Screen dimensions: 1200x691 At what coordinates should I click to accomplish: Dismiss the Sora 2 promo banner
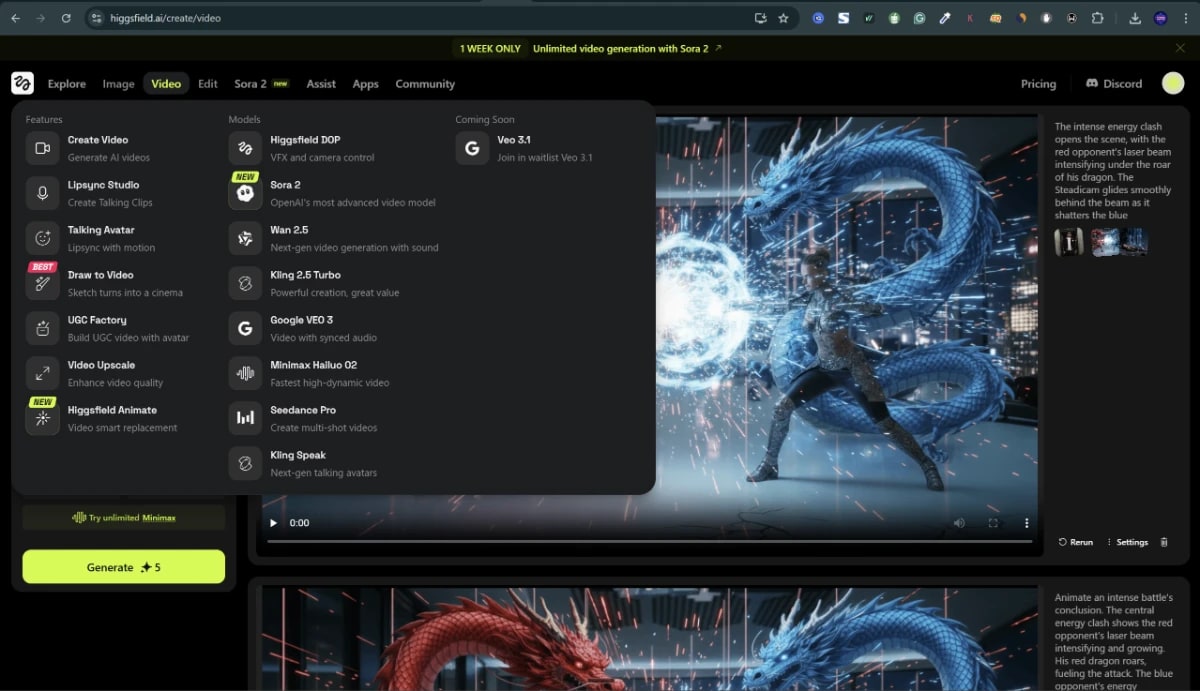pyautogui.click(x=1180, y=48)
